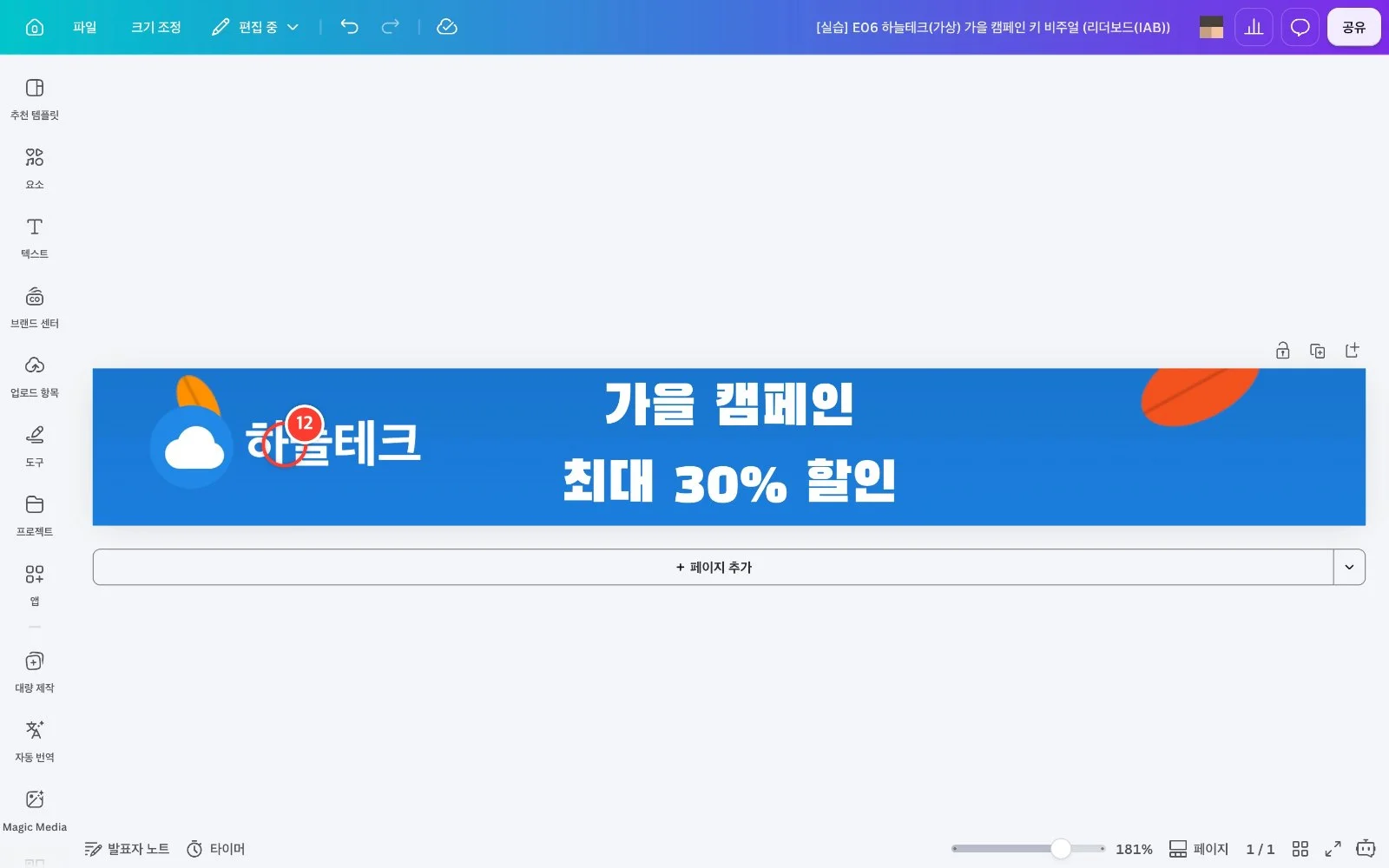This screenshot has height=868, width=1389.
Task: Open the 파일 menu
Action: click(85, 27)
